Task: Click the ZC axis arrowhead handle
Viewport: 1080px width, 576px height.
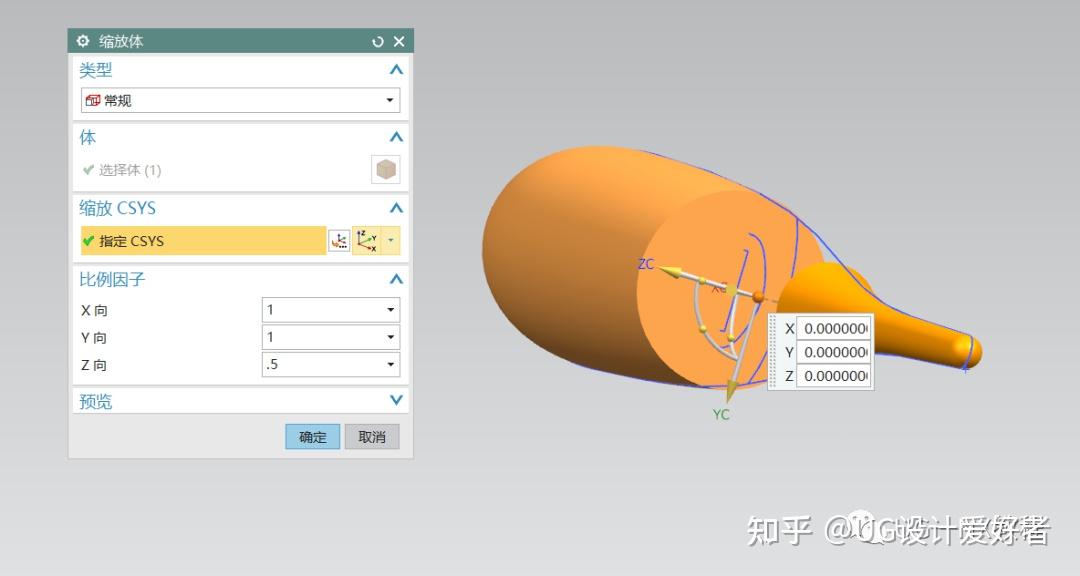Action: click(670, 273)
